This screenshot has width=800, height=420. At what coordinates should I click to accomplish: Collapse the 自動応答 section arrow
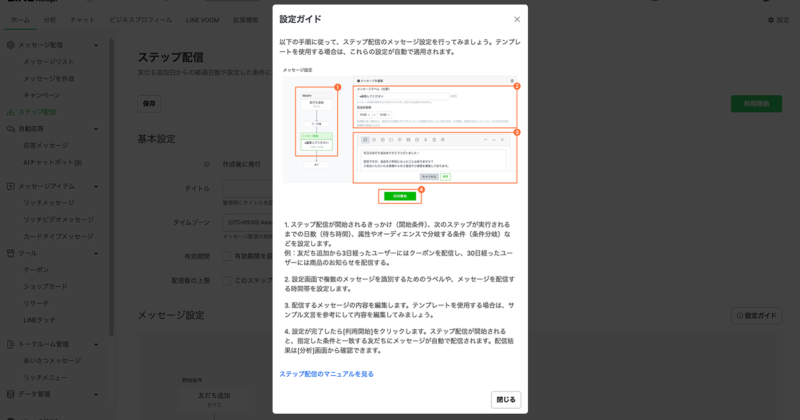pos(96,129)
